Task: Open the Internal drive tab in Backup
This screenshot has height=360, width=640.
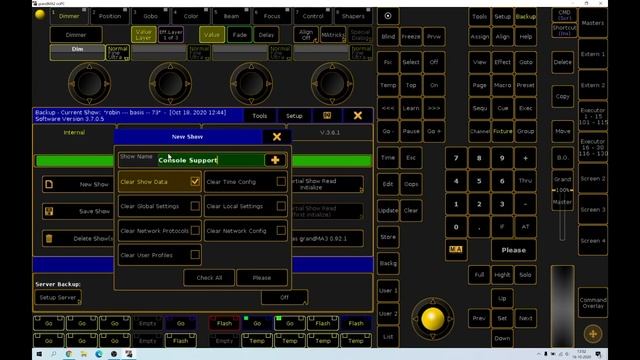Action: 74,133
